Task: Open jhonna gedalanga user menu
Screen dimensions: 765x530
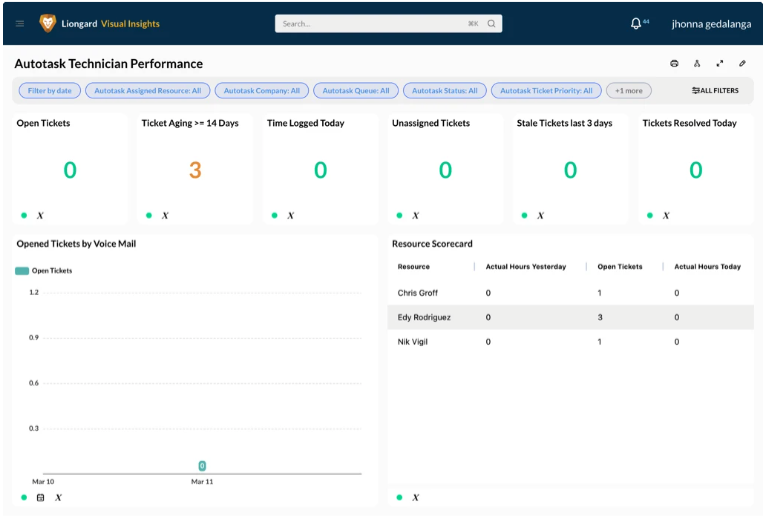Action: coord(711,24)
